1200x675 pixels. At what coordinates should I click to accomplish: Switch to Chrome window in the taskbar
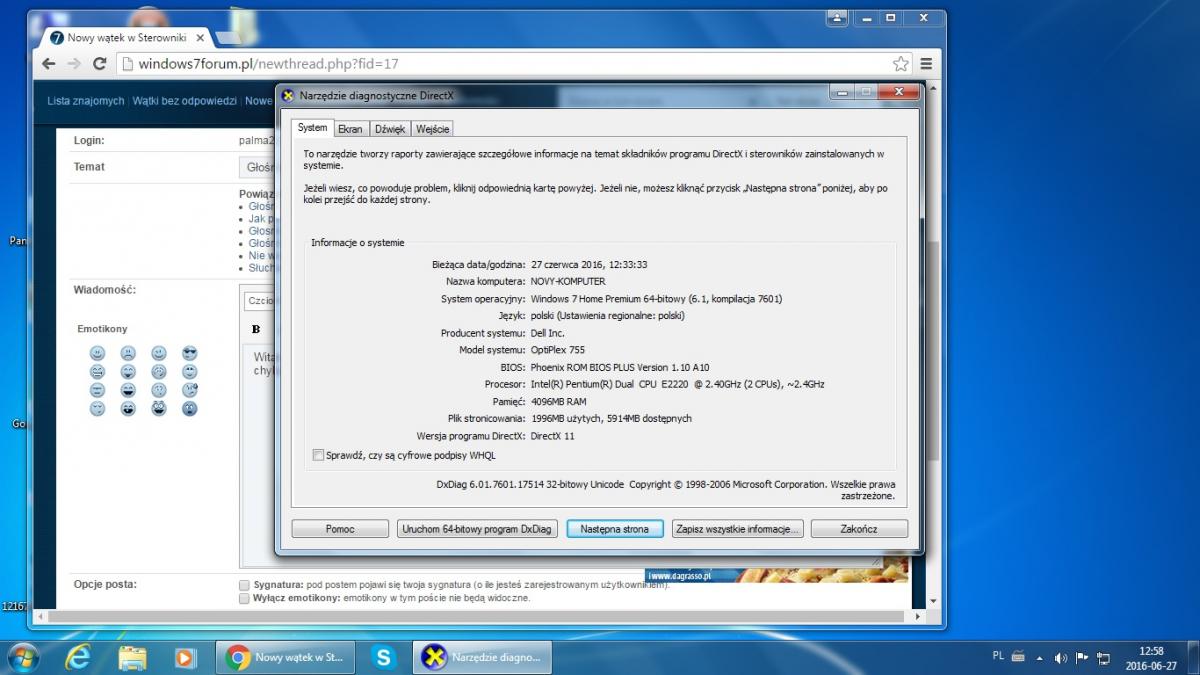click(x=285, y=657)
